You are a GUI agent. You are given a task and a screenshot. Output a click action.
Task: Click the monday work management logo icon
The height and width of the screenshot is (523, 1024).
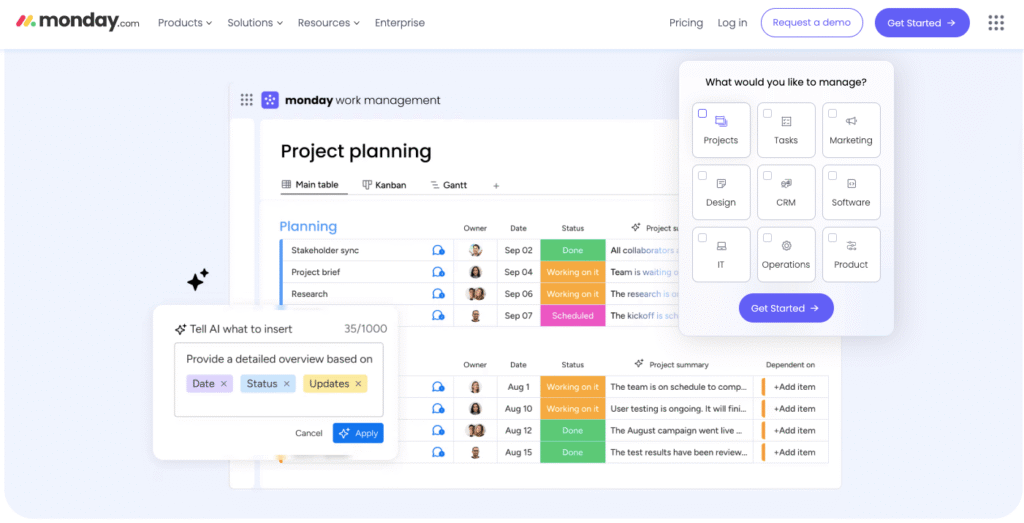(270, 100)
